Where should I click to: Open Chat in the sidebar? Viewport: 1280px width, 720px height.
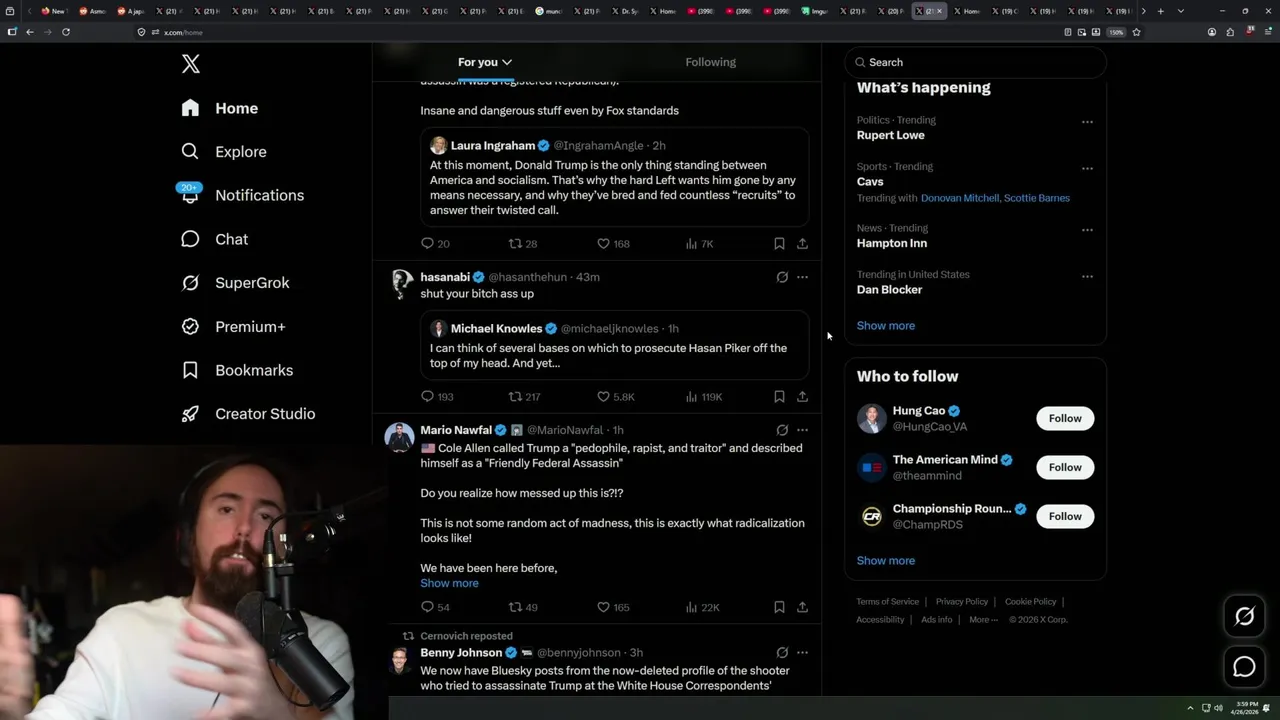pos(214,239)
